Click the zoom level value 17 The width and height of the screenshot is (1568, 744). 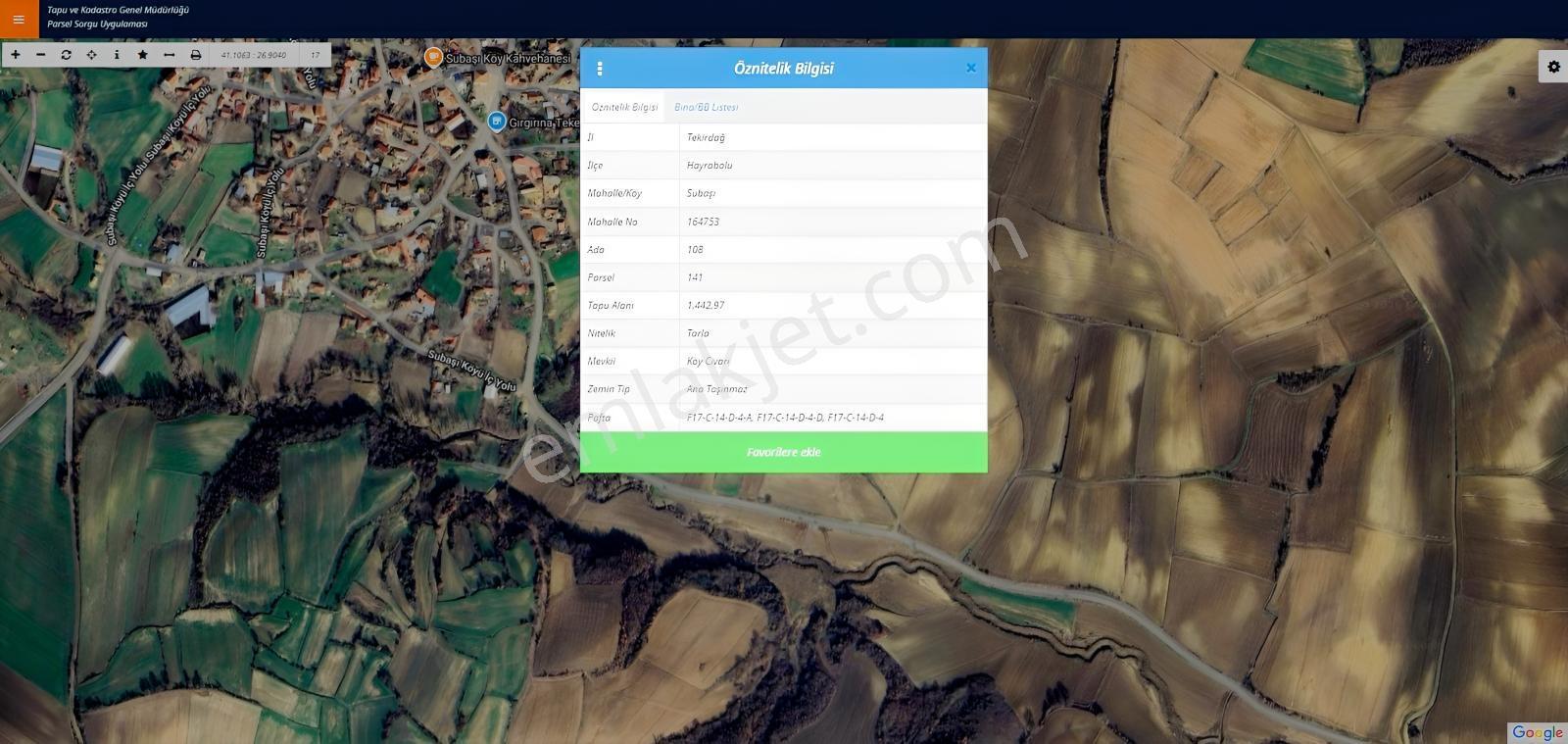click(315, 55)
